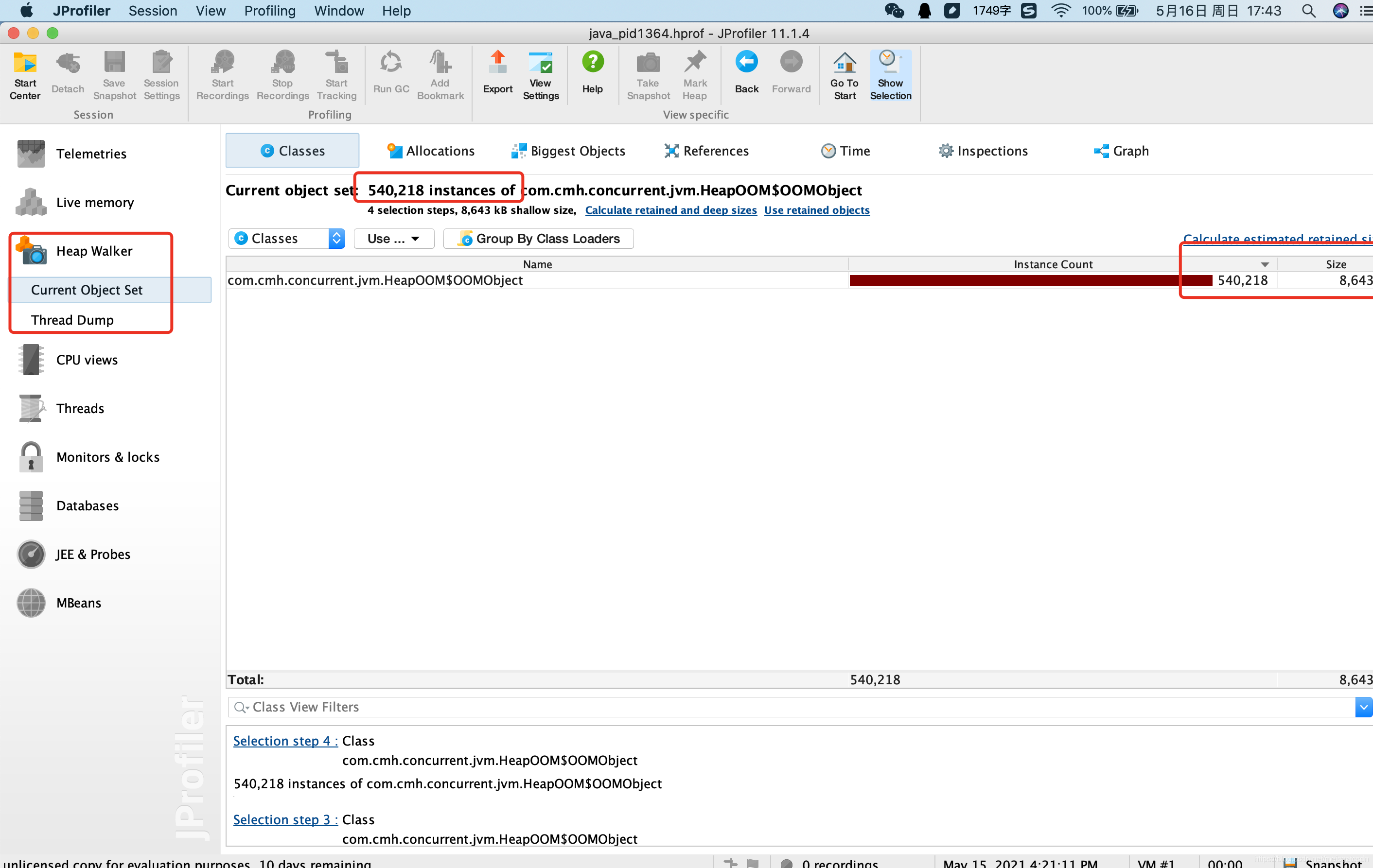This screenshot has height=868, width=1373.
Task: Click Use retained objects link
Action: 817,210
